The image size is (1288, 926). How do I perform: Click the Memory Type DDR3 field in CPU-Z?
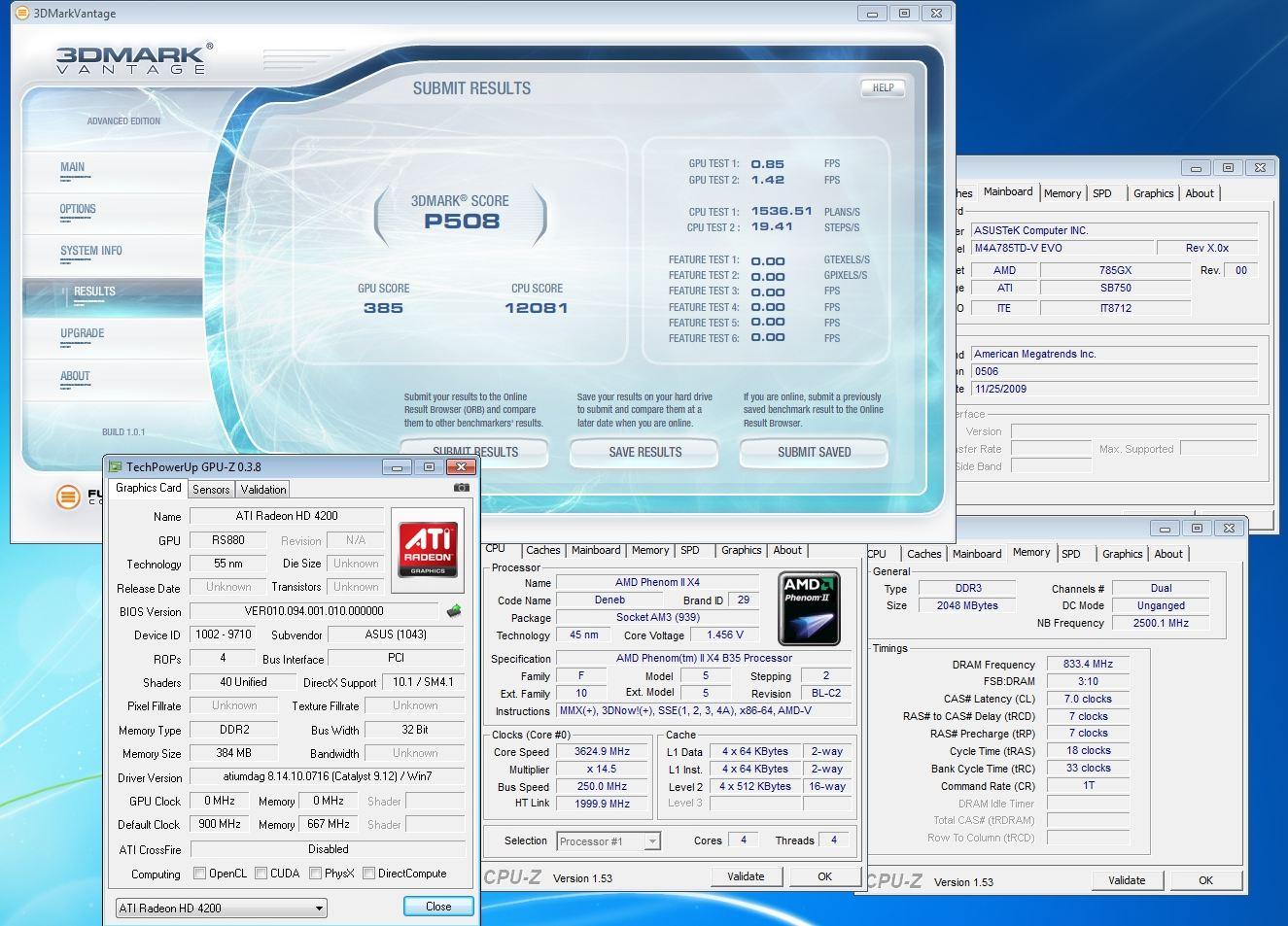point(968,588)
